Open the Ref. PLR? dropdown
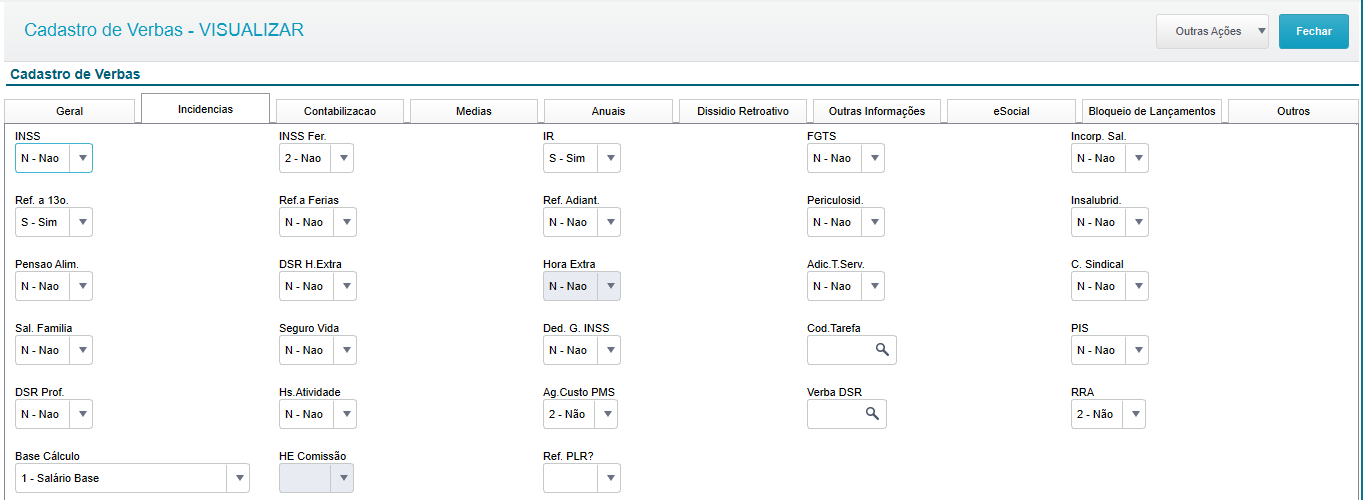Image resolution: width=1363 pixels, height=500 pixels. [x=582, y=478]
